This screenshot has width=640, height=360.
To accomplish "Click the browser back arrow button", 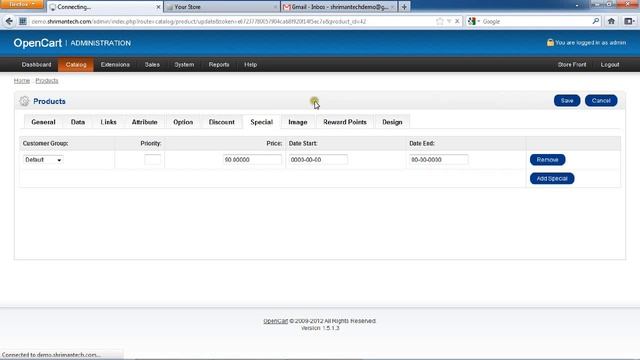I will (9, 21).
